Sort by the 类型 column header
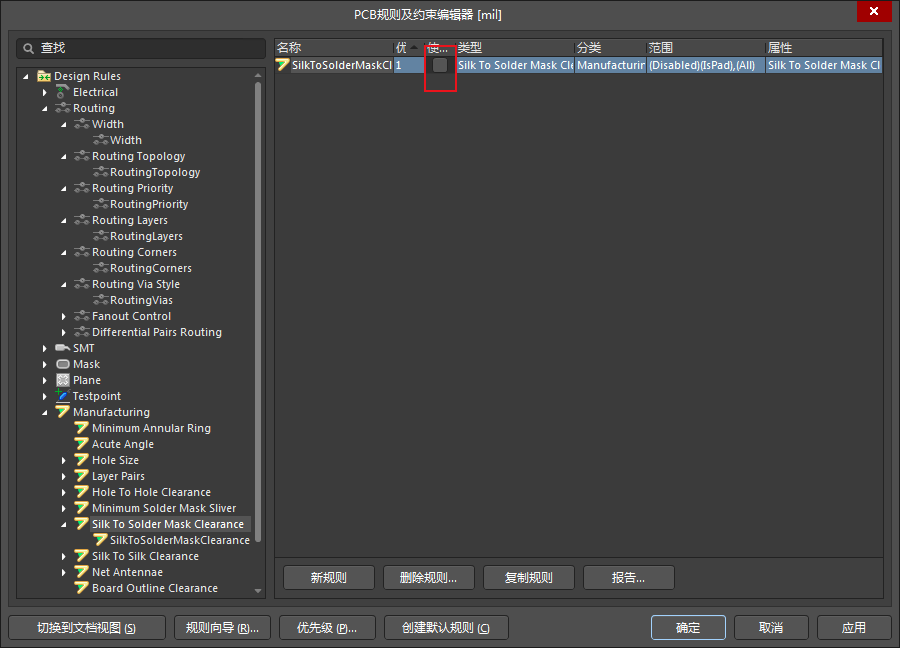The image size is (900, 648). click(x=515, y=48)
